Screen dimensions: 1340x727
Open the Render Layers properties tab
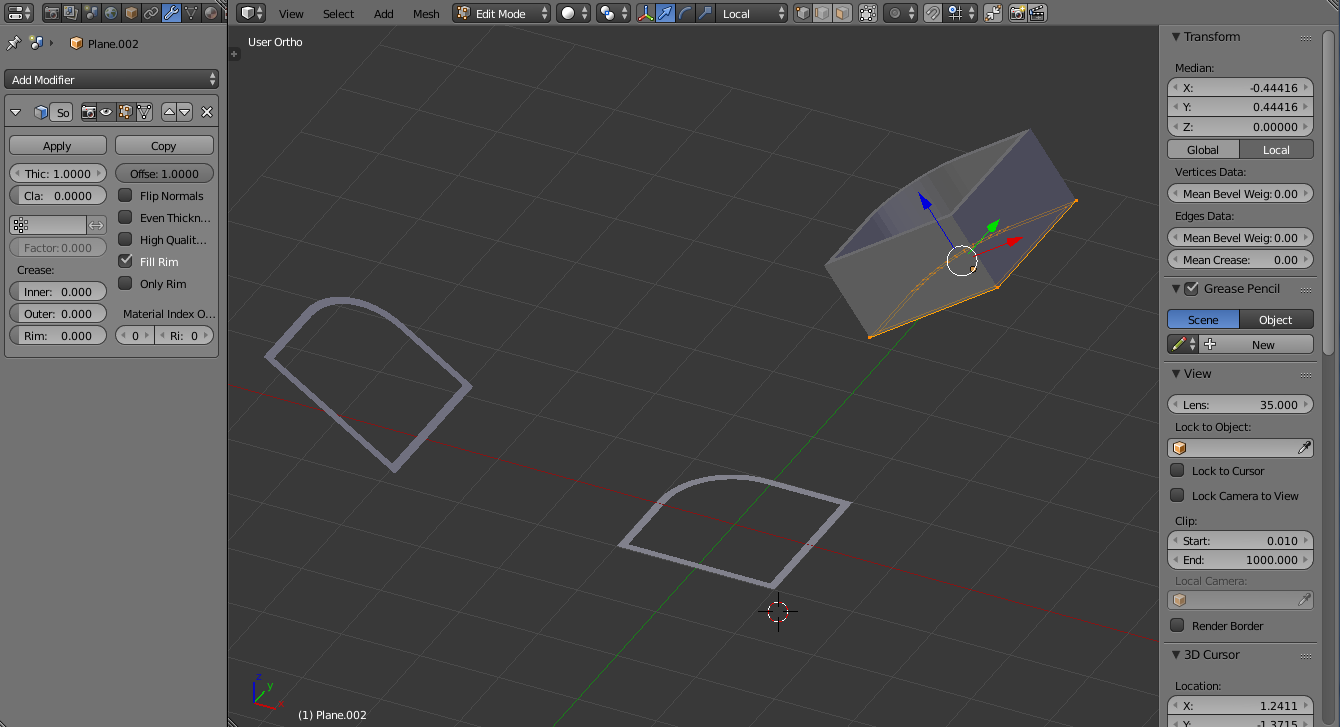coord(71,13)
